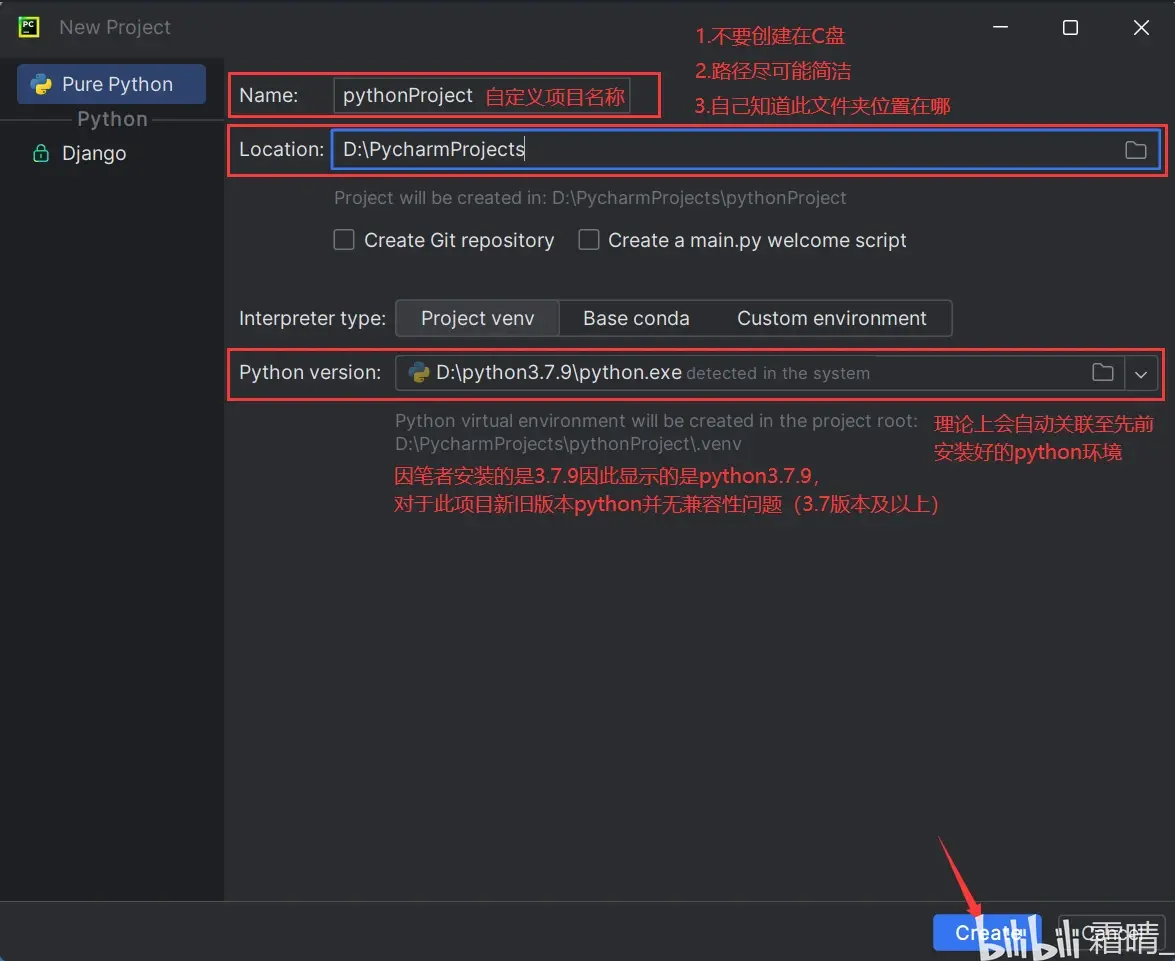Select Pure Python project type
This screenshot has height=961, width=1175.
pos(111,84)
